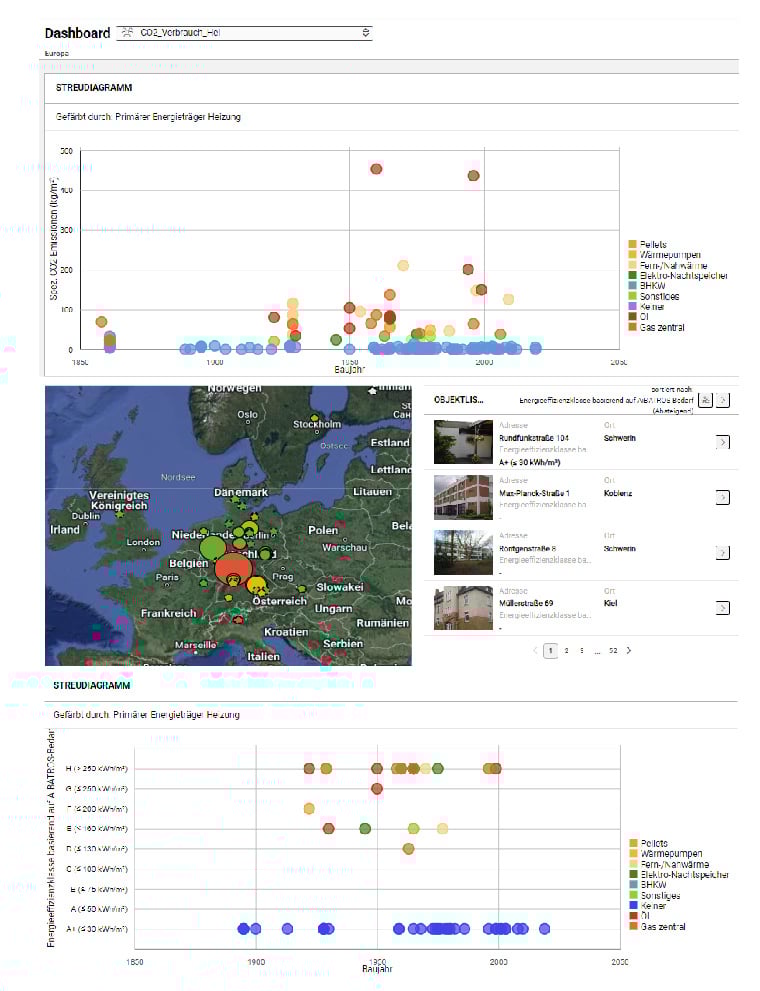This screenshot has height=991, width=760.
Task: Open details arrow for Rundfunkstraße 104
Action: click(723, 442)
